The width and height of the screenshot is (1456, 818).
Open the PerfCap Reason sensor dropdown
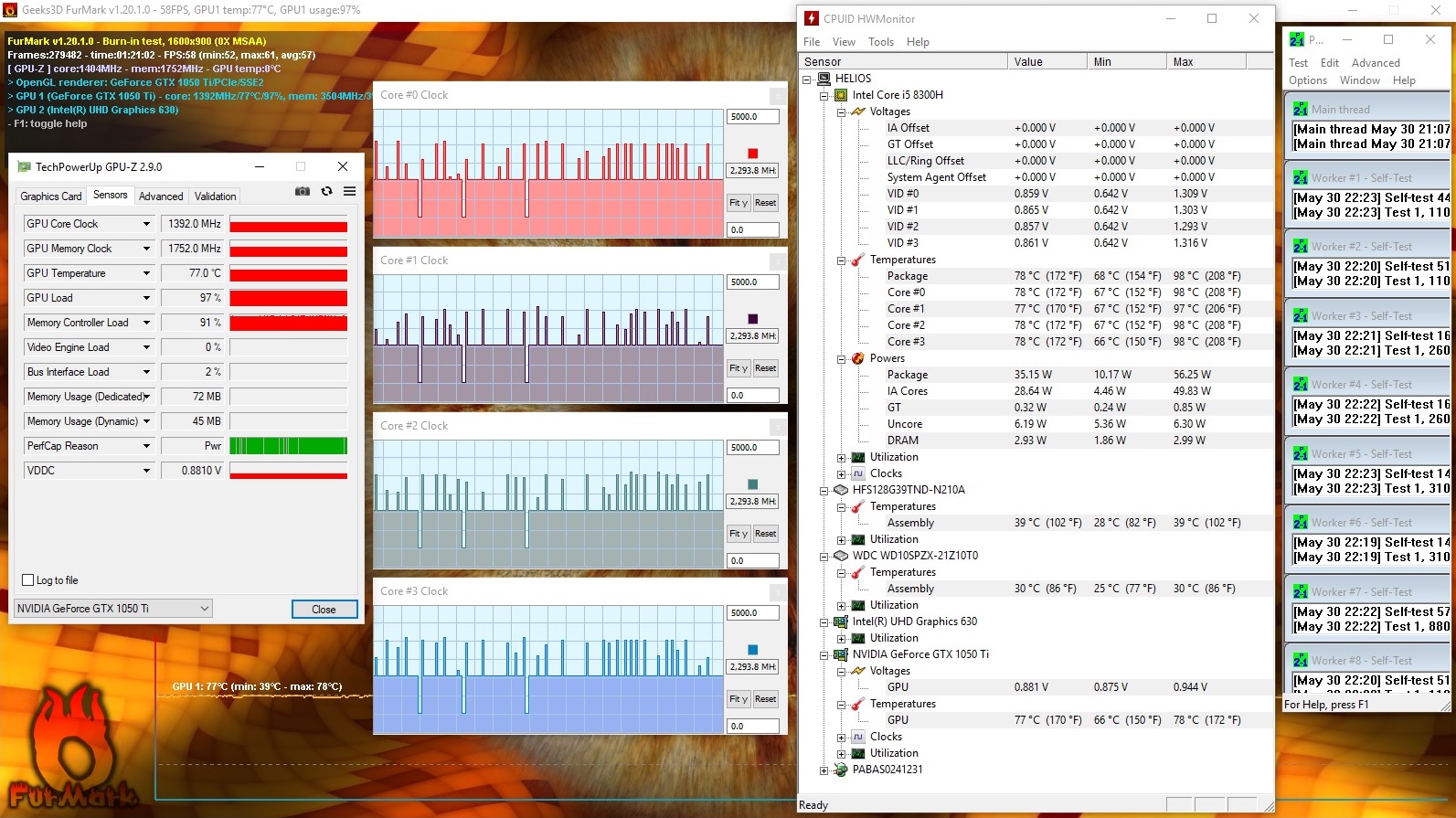(x=146, y=446)
